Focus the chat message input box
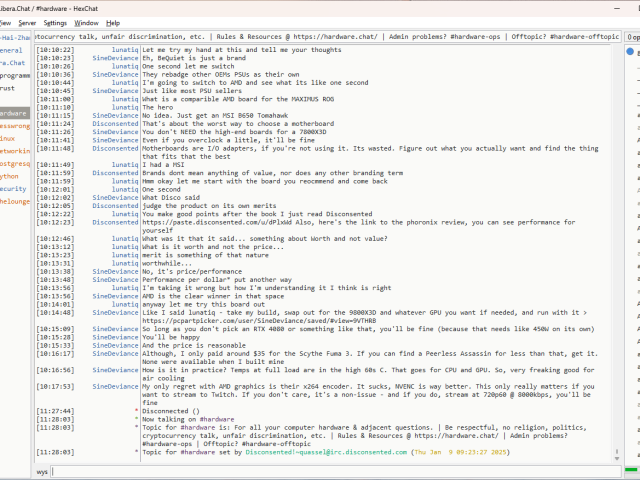Viewport: 640px width, 480px height. [x=330, y=470]
